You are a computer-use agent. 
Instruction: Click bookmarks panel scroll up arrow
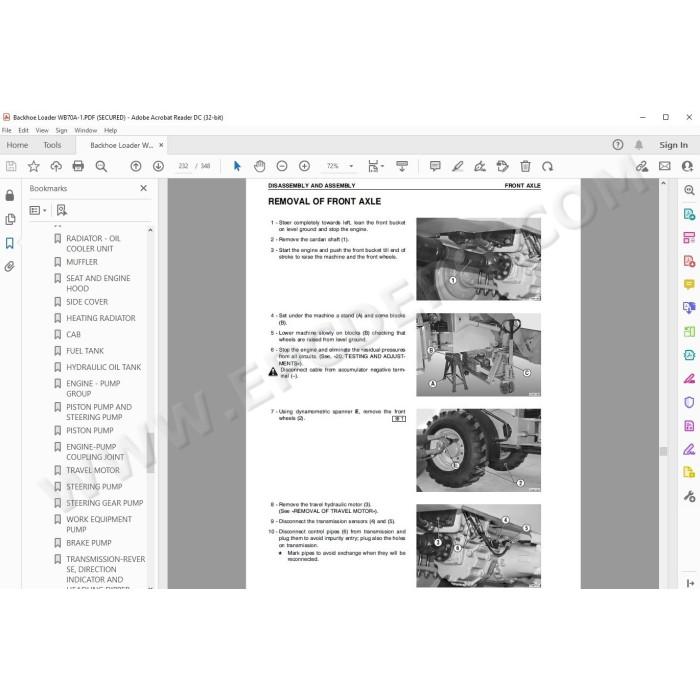150,230
